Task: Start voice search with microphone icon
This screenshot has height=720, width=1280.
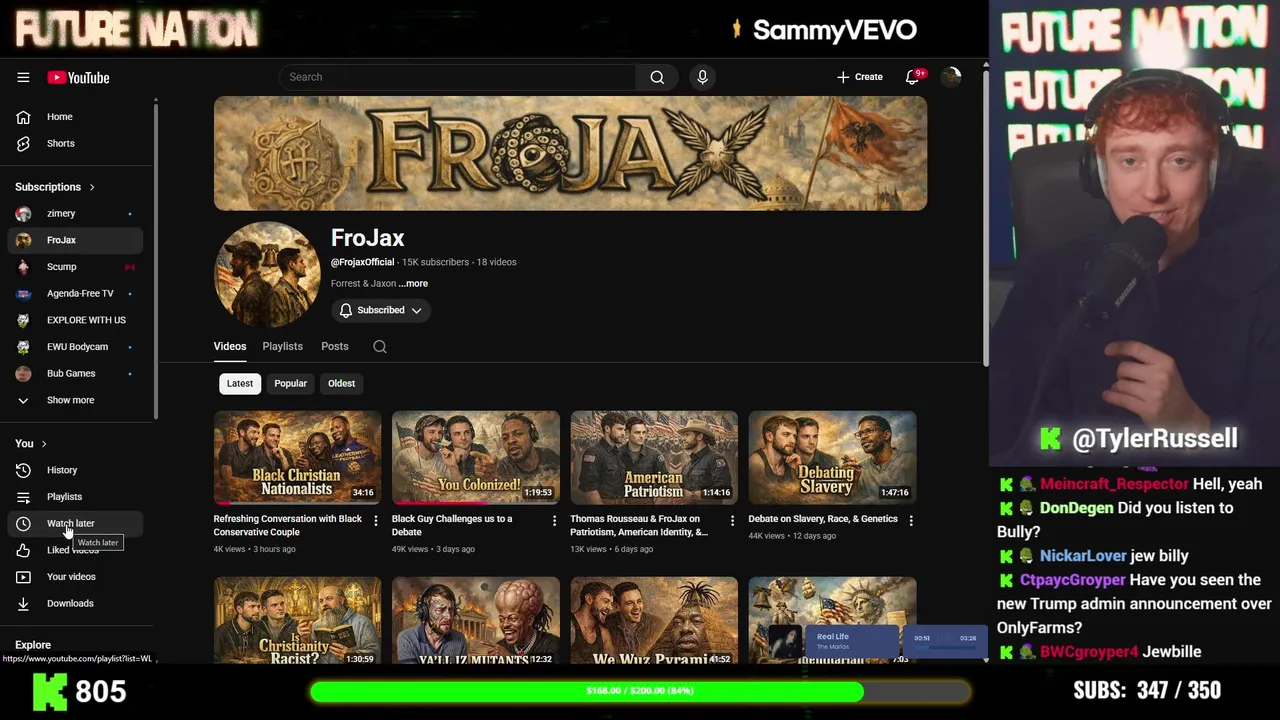Action: coord(702,77)
